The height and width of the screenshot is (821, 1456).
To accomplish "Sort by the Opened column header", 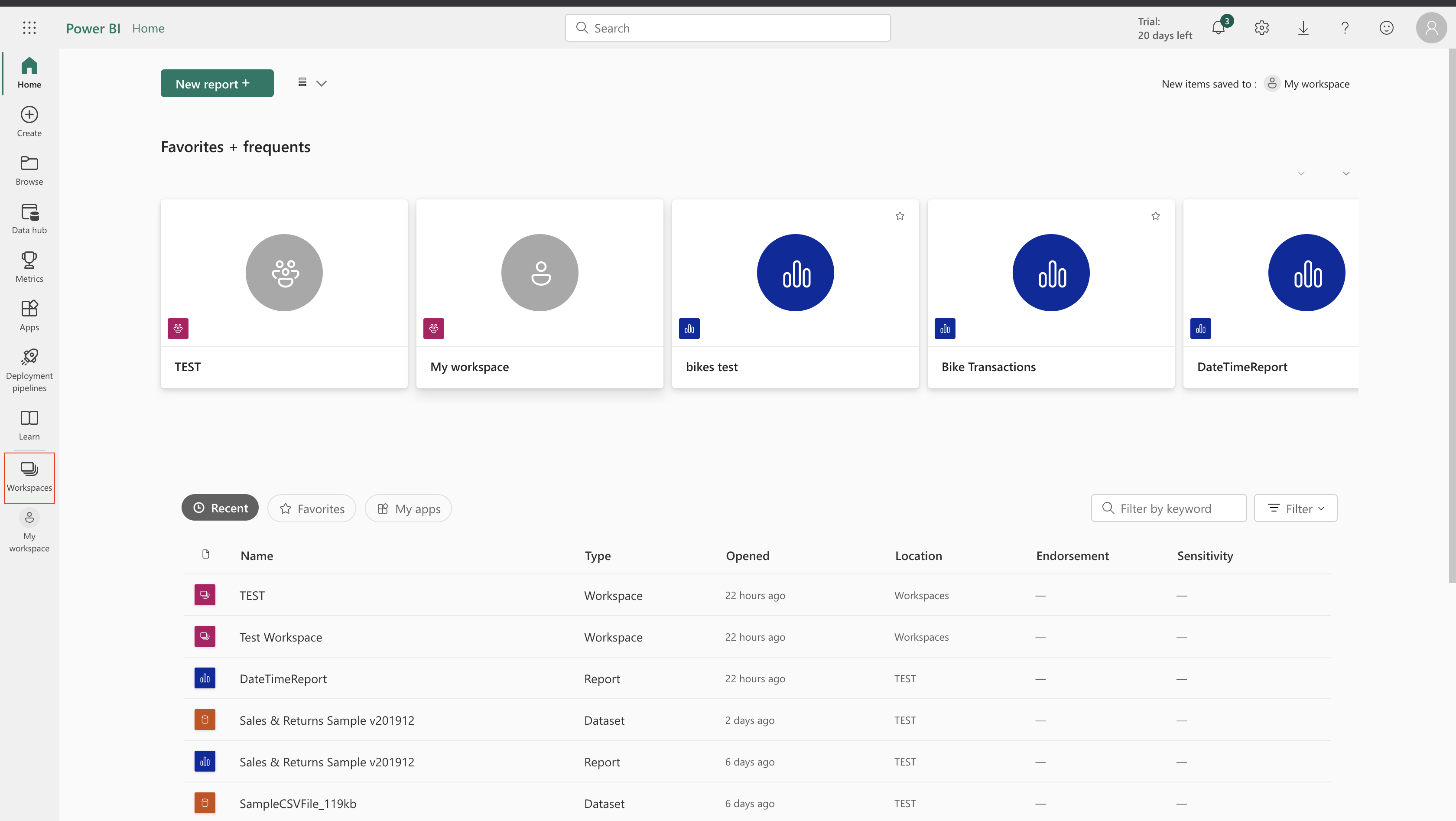I will pyautogui.click(x=747, y=556).
